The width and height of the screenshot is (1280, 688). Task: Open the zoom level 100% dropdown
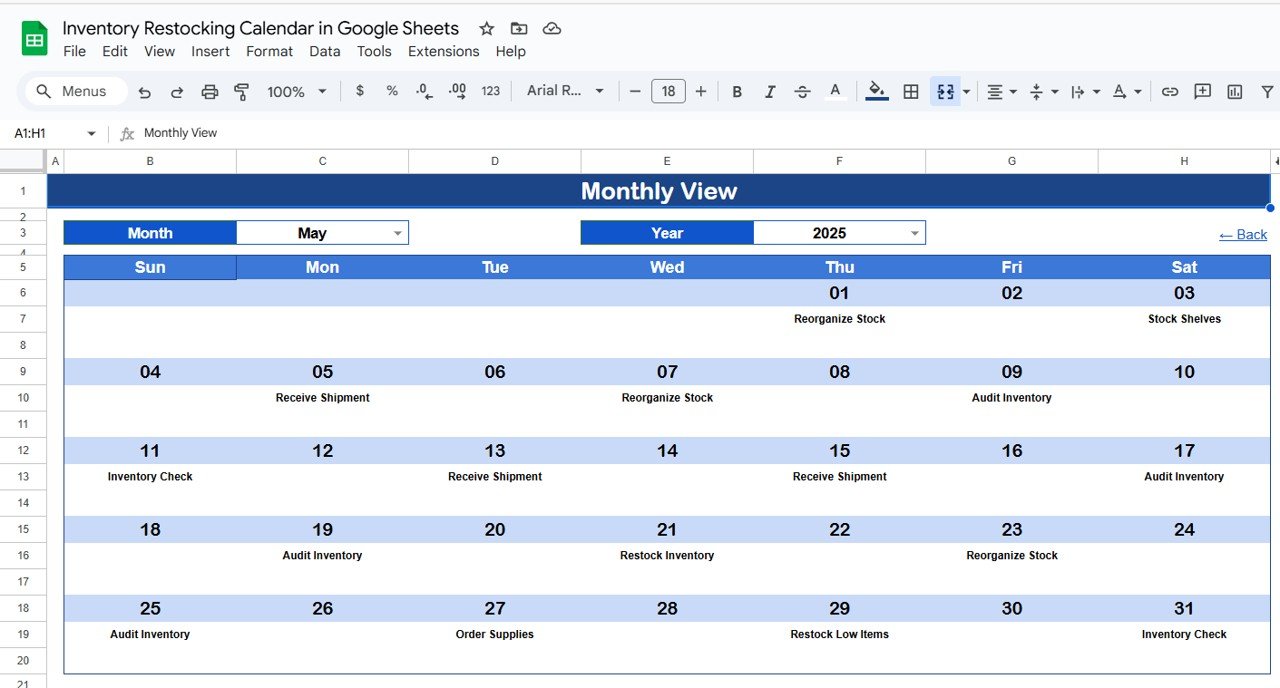(297, 91)
